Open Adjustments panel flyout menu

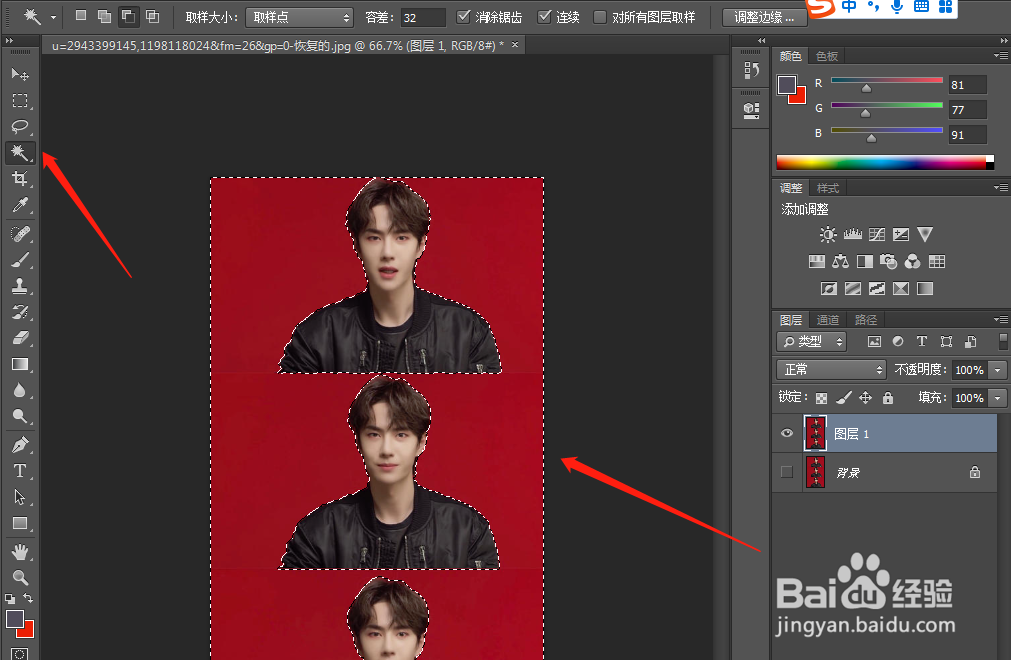tap(1001, 188)
